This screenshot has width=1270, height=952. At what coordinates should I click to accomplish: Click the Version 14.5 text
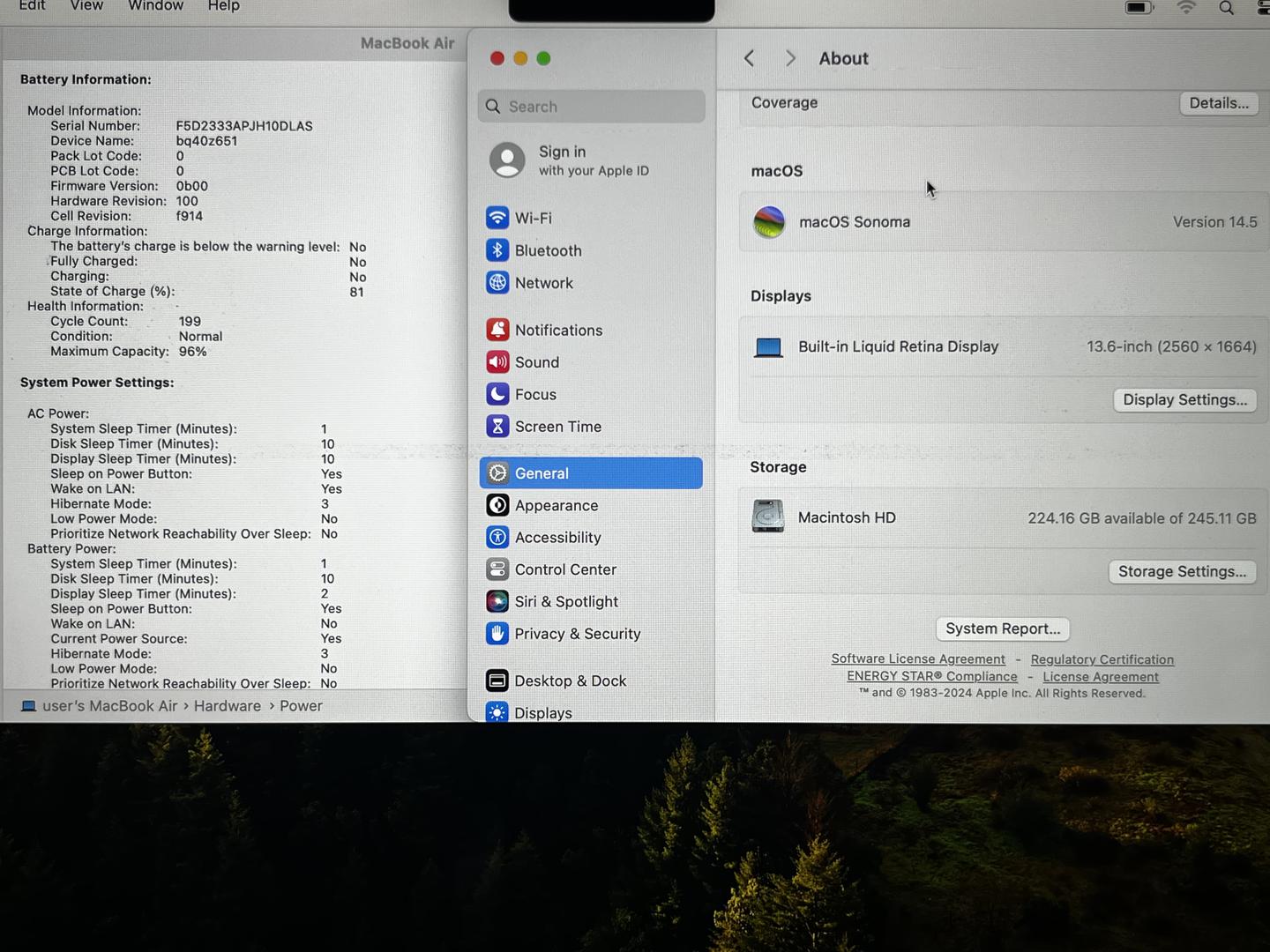(1214, 222)
